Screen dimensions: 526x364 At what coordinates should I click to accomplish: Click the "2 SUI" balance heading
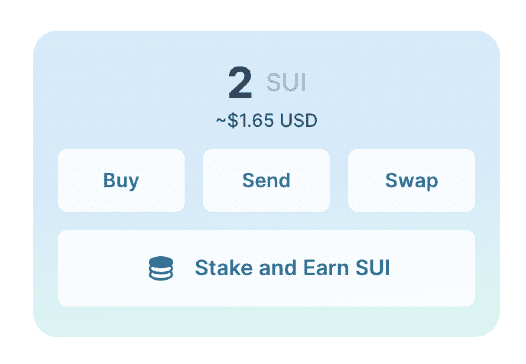[267, 83]
